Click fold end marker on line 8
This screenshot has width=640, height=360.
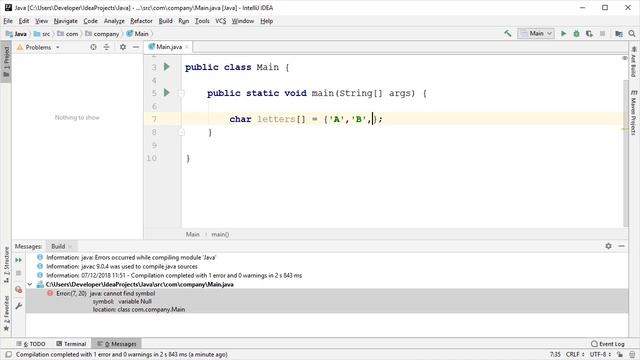[x=182, y=132]
